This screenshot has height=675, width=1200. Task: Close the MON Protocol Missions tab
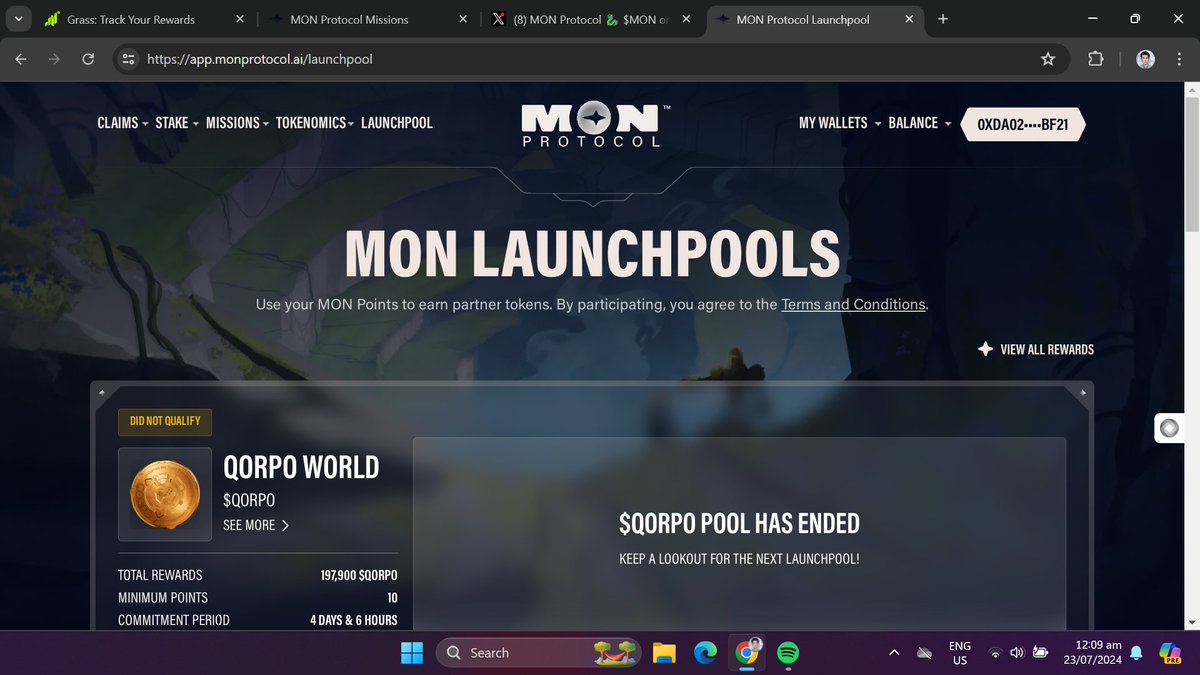point(462,19)
